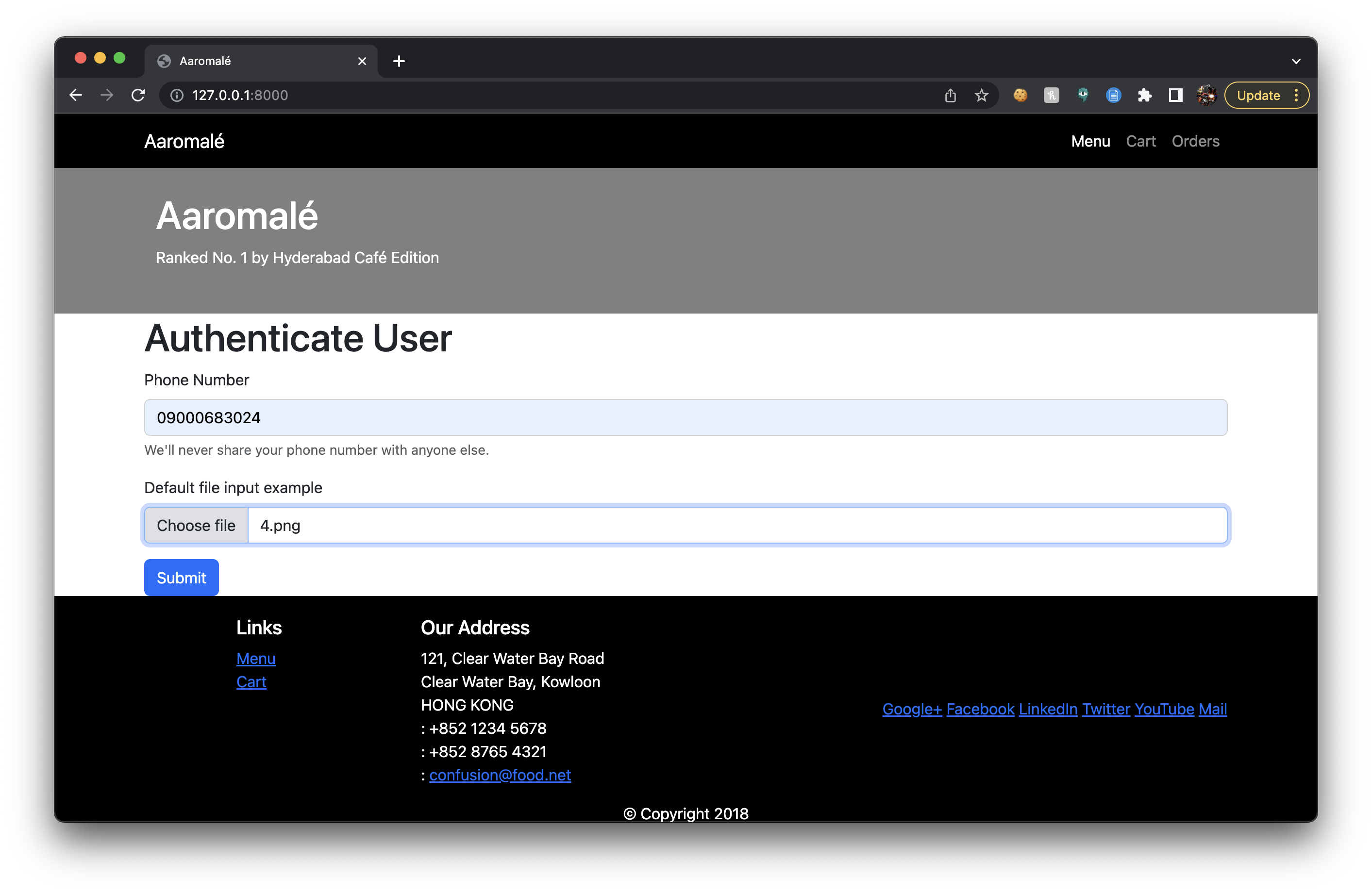
Task: Click the address bar URL 127.0.0.1:8000
Action: 240,95
